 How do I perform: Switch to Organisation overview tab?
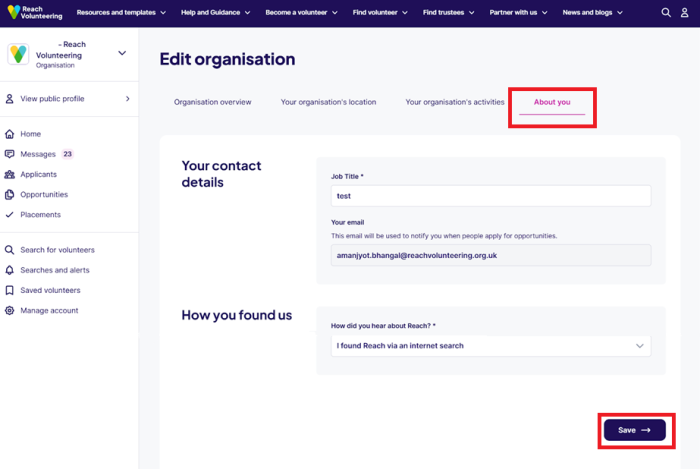[x=212, y=102]
